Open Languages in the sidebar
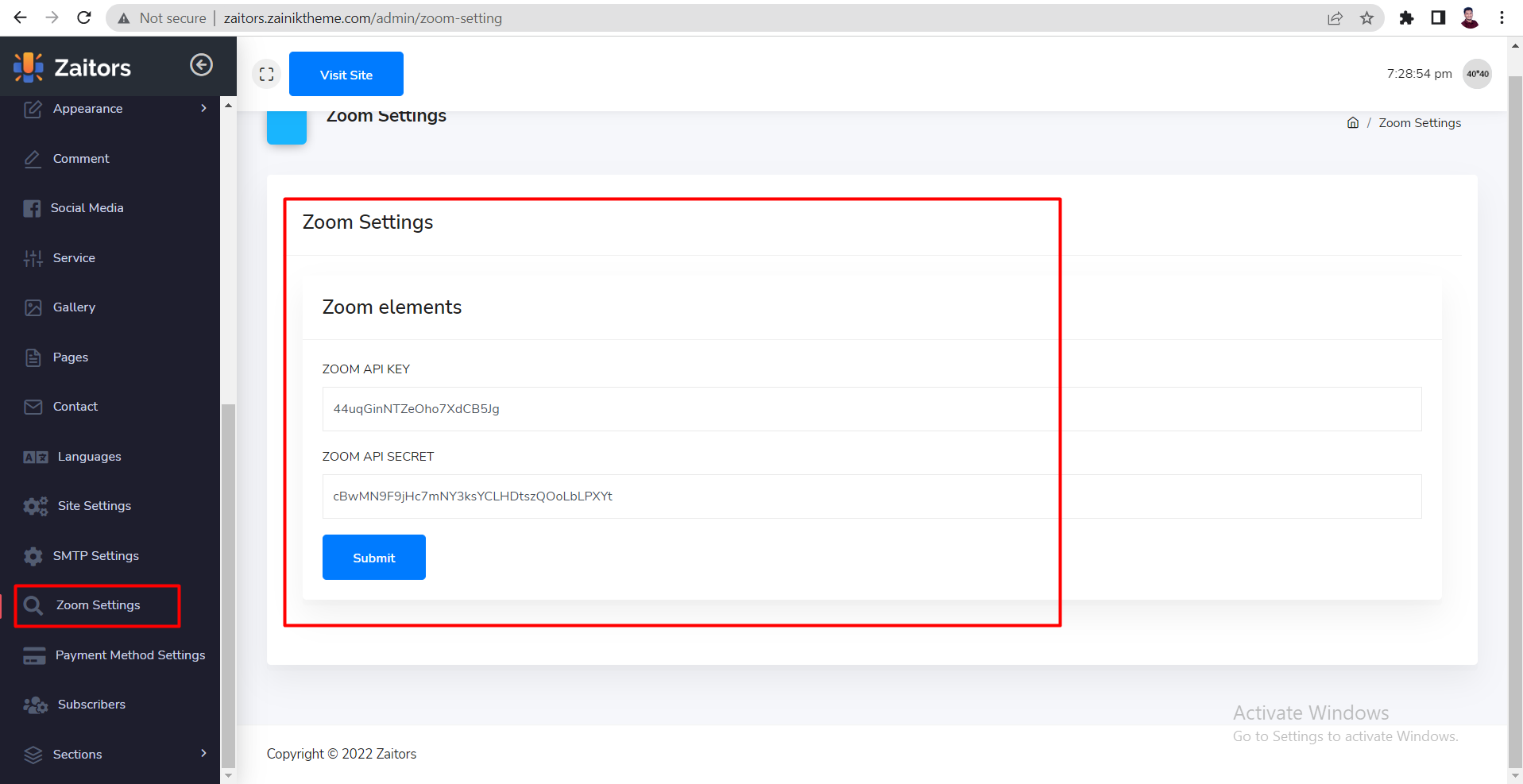The image size is (1523, 784). coord(90,457)
